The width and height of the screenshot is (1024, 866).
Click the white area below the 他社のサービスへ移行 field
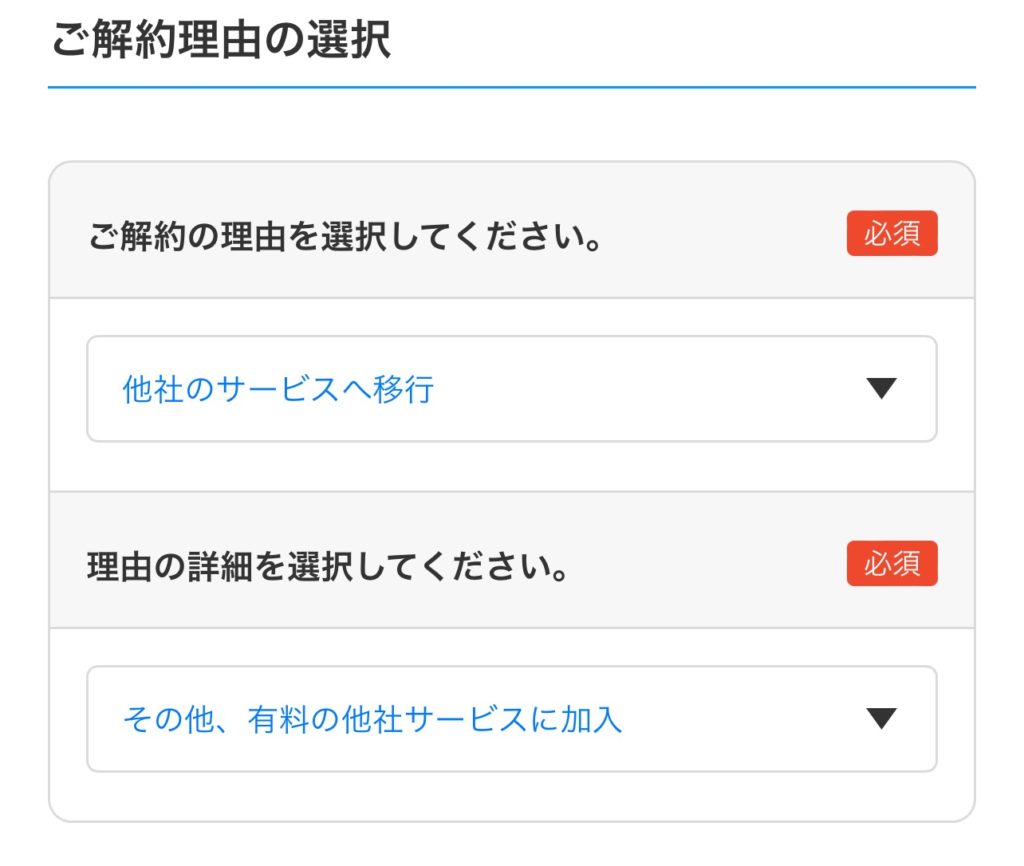point(511,466)
